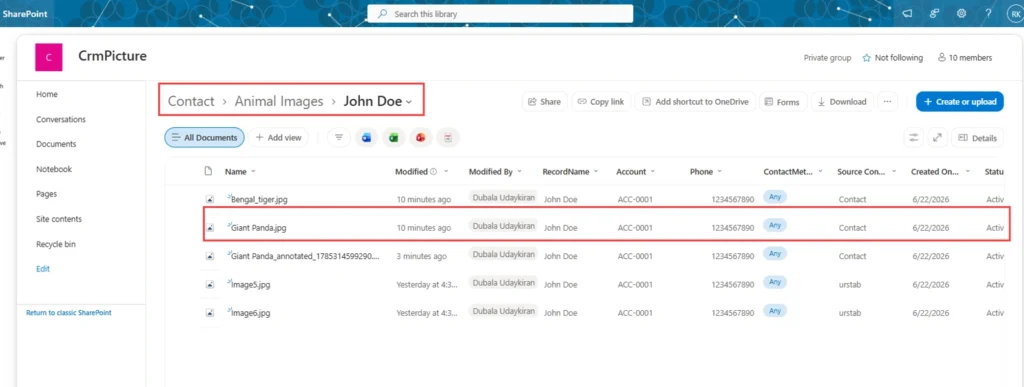Image resolution: width=1024 pixels, height=387 pixels.
Task: Open the Modified column dropdown
Action: pyautogui.click(x=446, y=172)
